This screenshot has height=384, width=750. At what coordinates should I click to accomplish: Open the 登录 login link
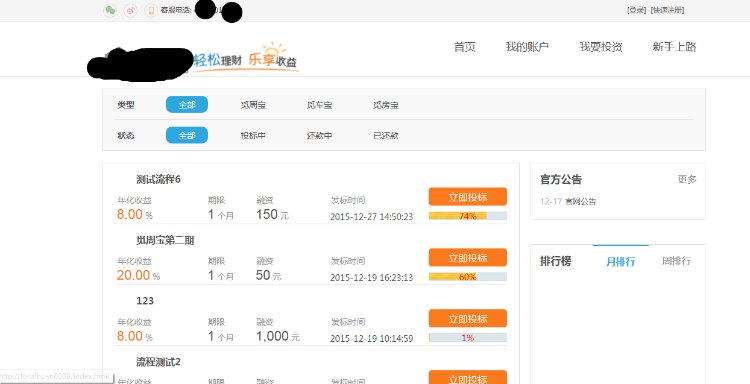point(637,10)
